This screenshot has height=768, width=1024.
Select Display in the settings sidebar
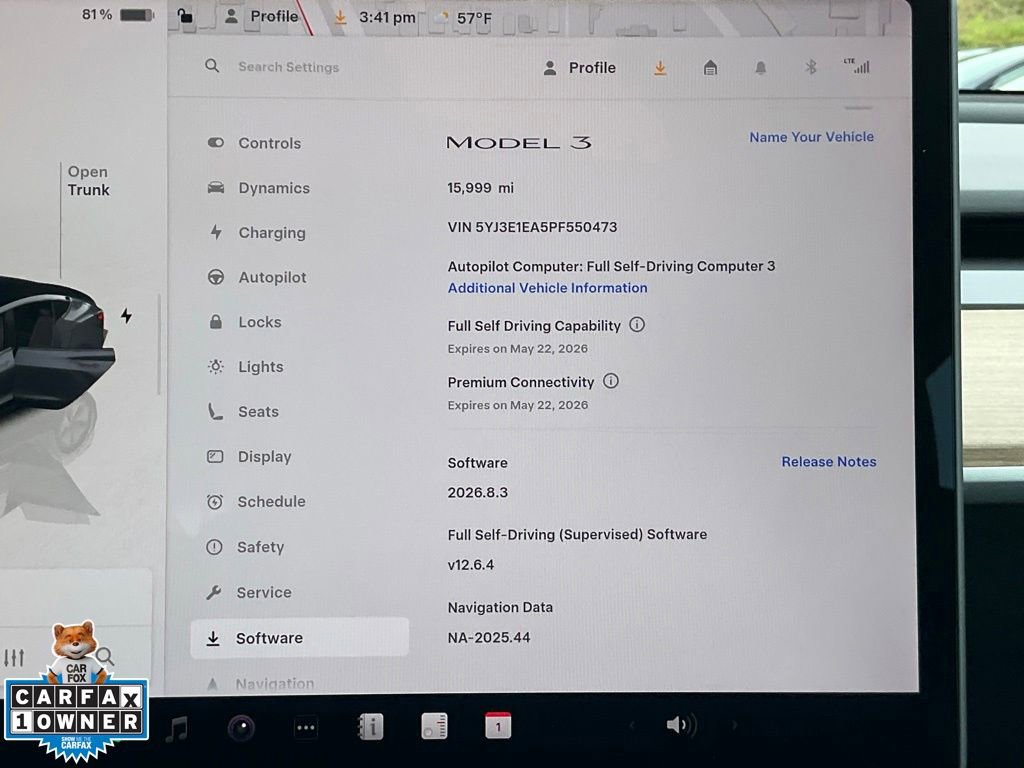249,456
